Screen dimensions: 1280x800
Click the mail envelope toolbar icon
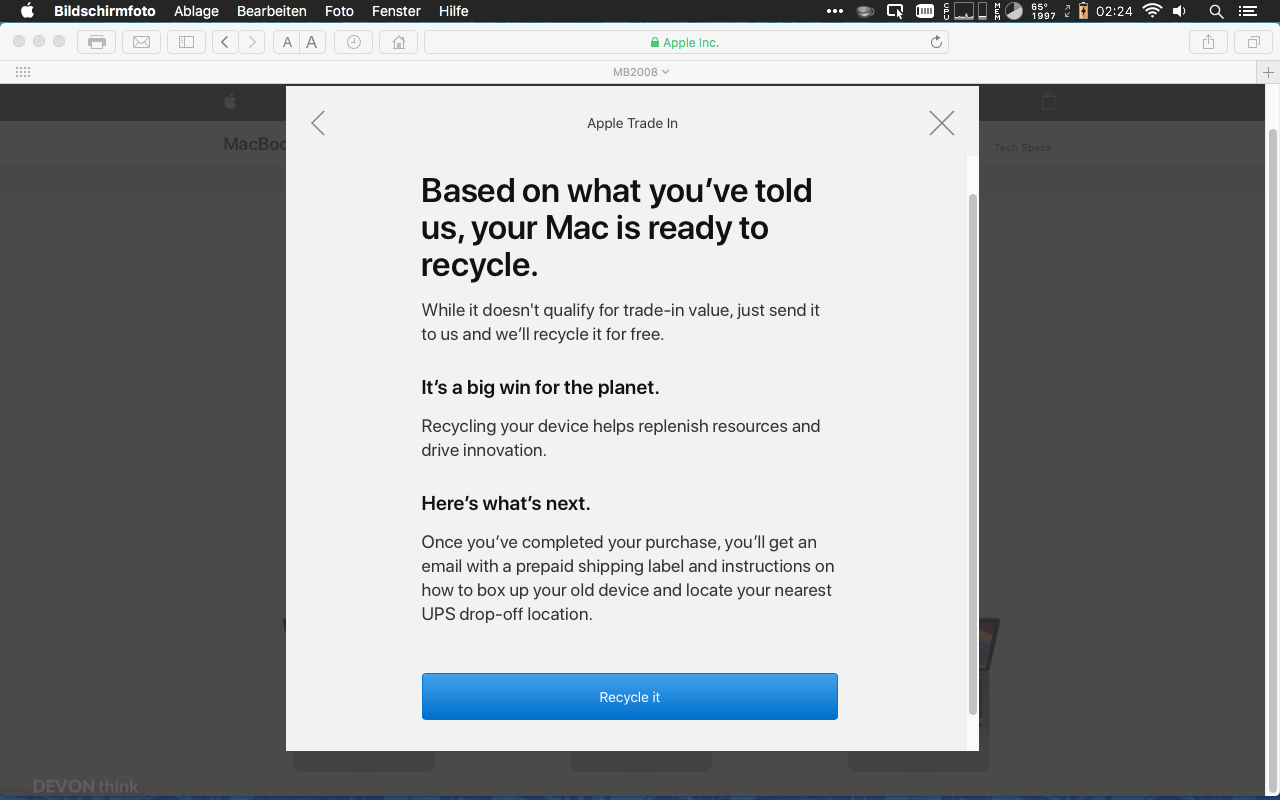(x=142, y=42)
